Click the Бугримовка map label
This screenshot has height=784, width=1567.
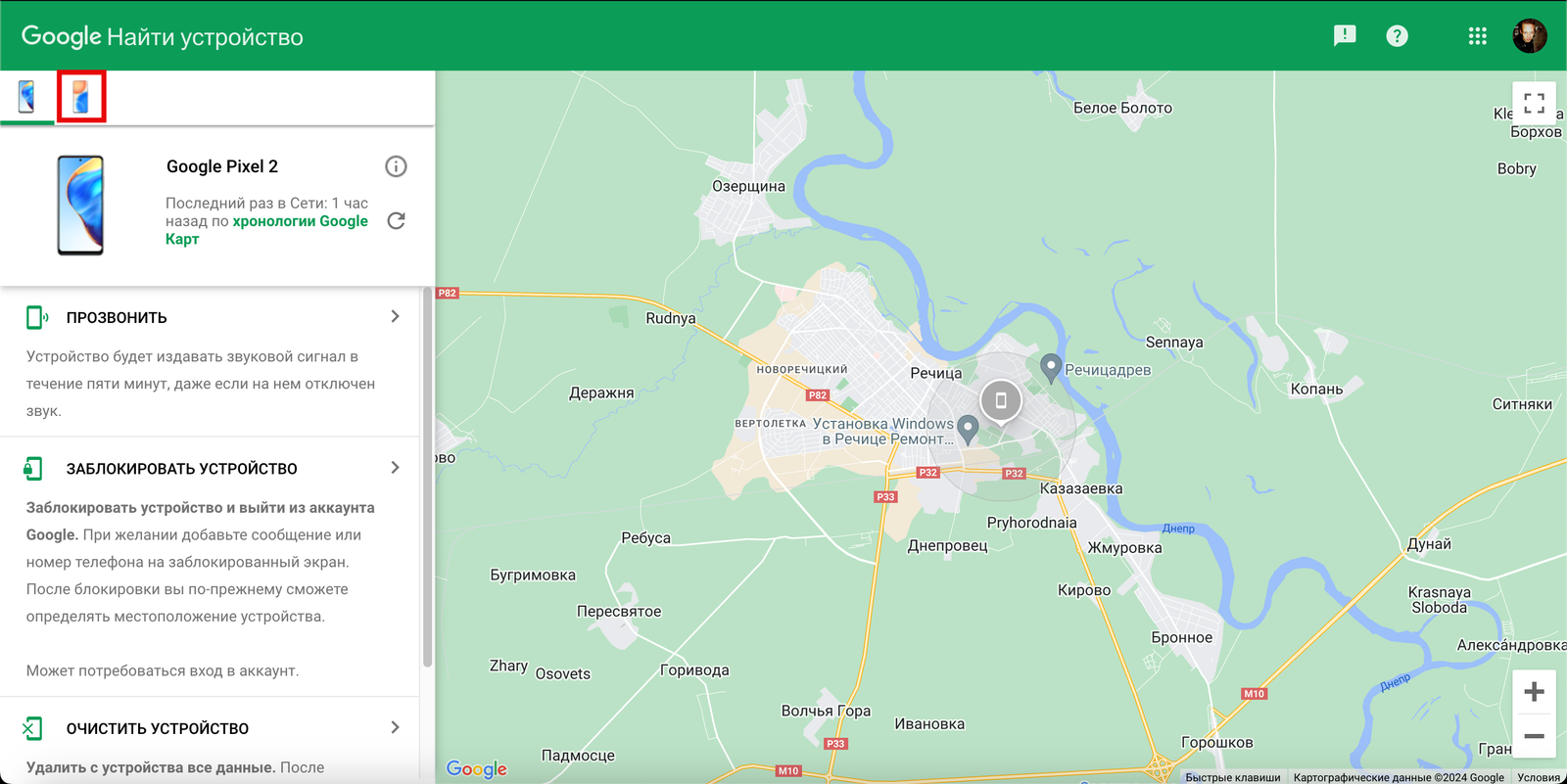(x=533, y=575)
